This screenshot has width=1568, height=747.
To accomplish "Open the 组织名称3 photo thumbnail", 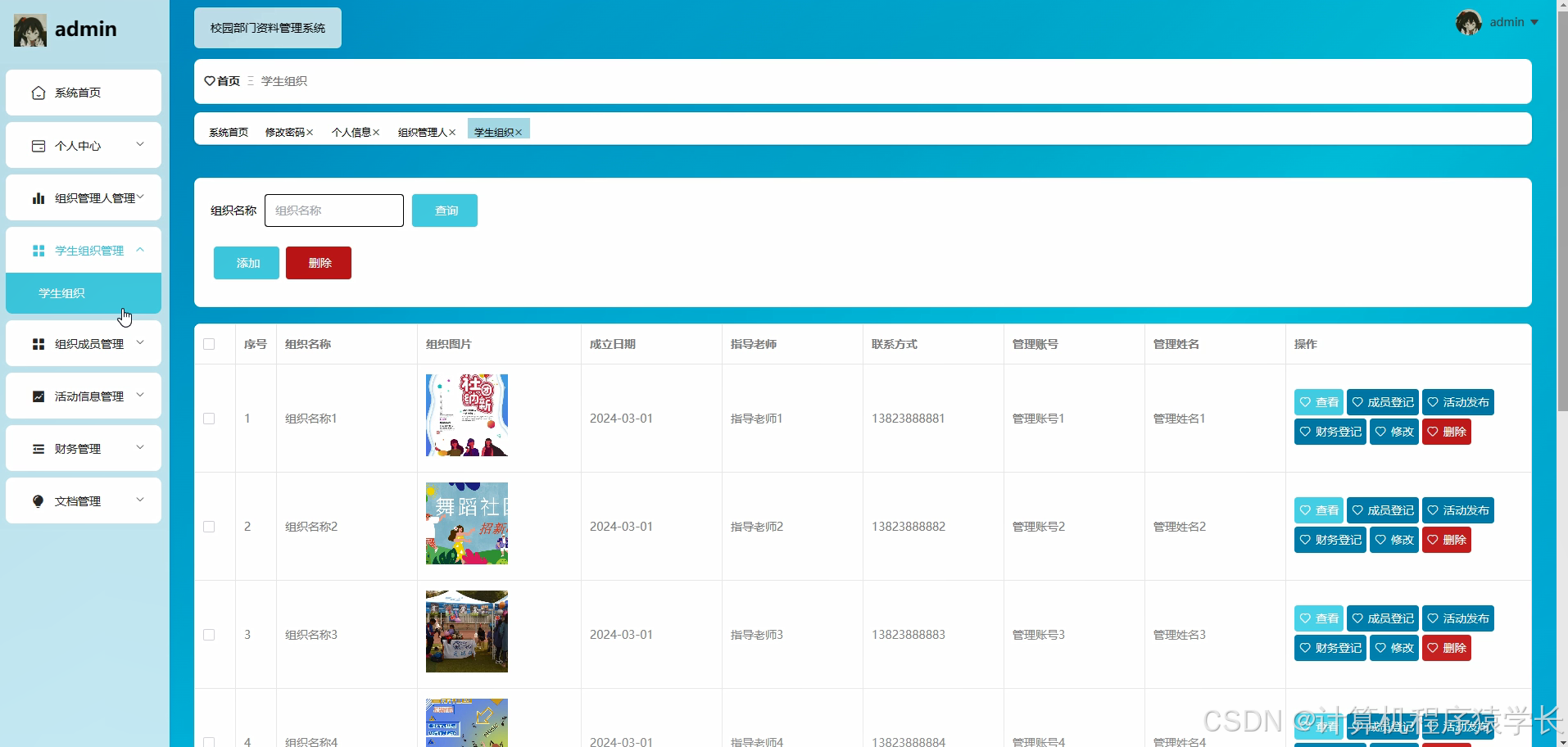I will [467, 632].
